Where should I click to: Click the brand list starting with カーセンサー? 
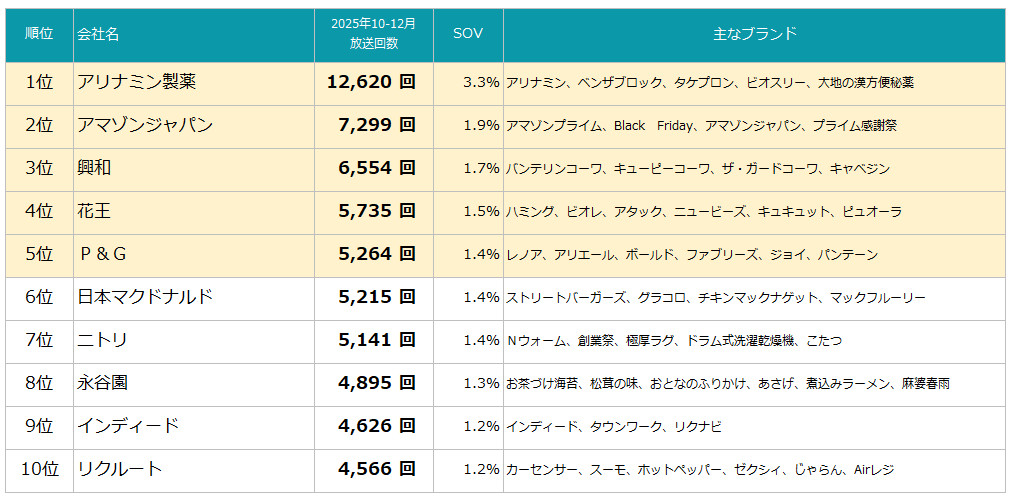click(700, 469)
